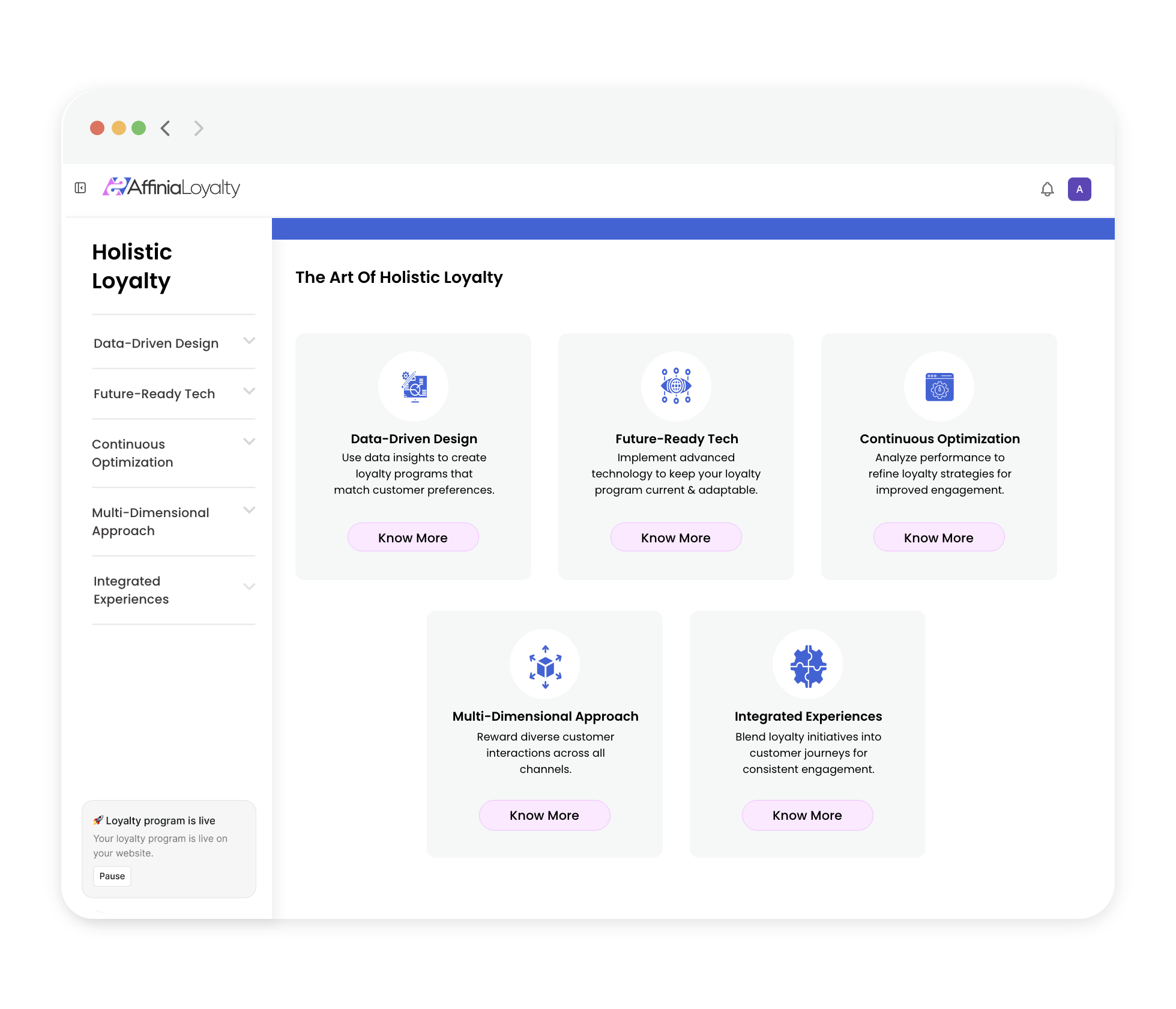Viewport: 1176px width, 1009px height.
Task: Click Know More under Integrated Experiences
Action: click(x=807, y=815)
